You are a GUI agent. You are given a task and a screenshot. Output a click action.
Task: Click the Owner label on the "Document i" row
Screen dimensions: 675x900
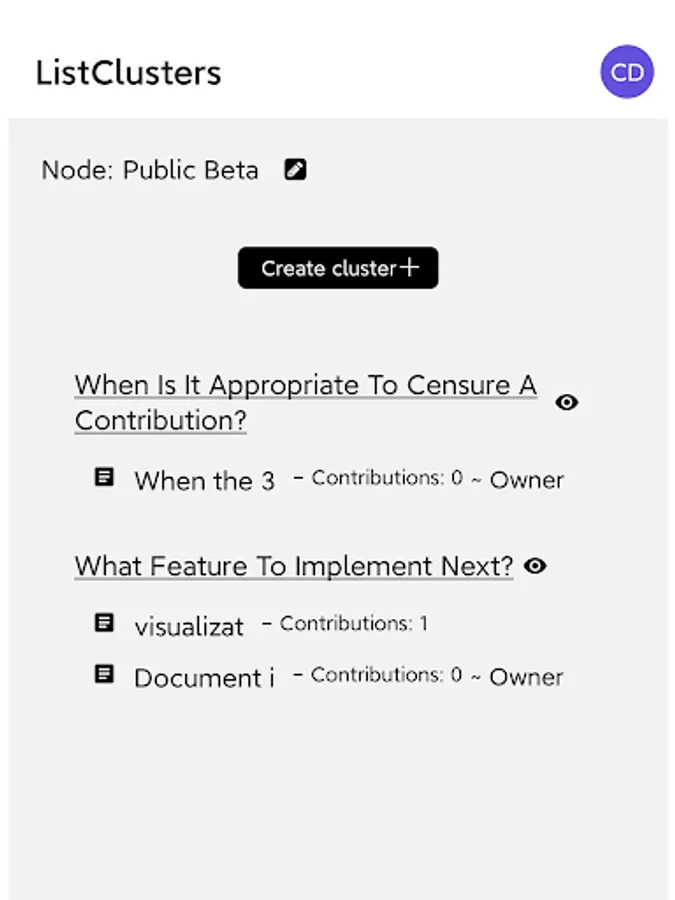[x=526, y=677]
